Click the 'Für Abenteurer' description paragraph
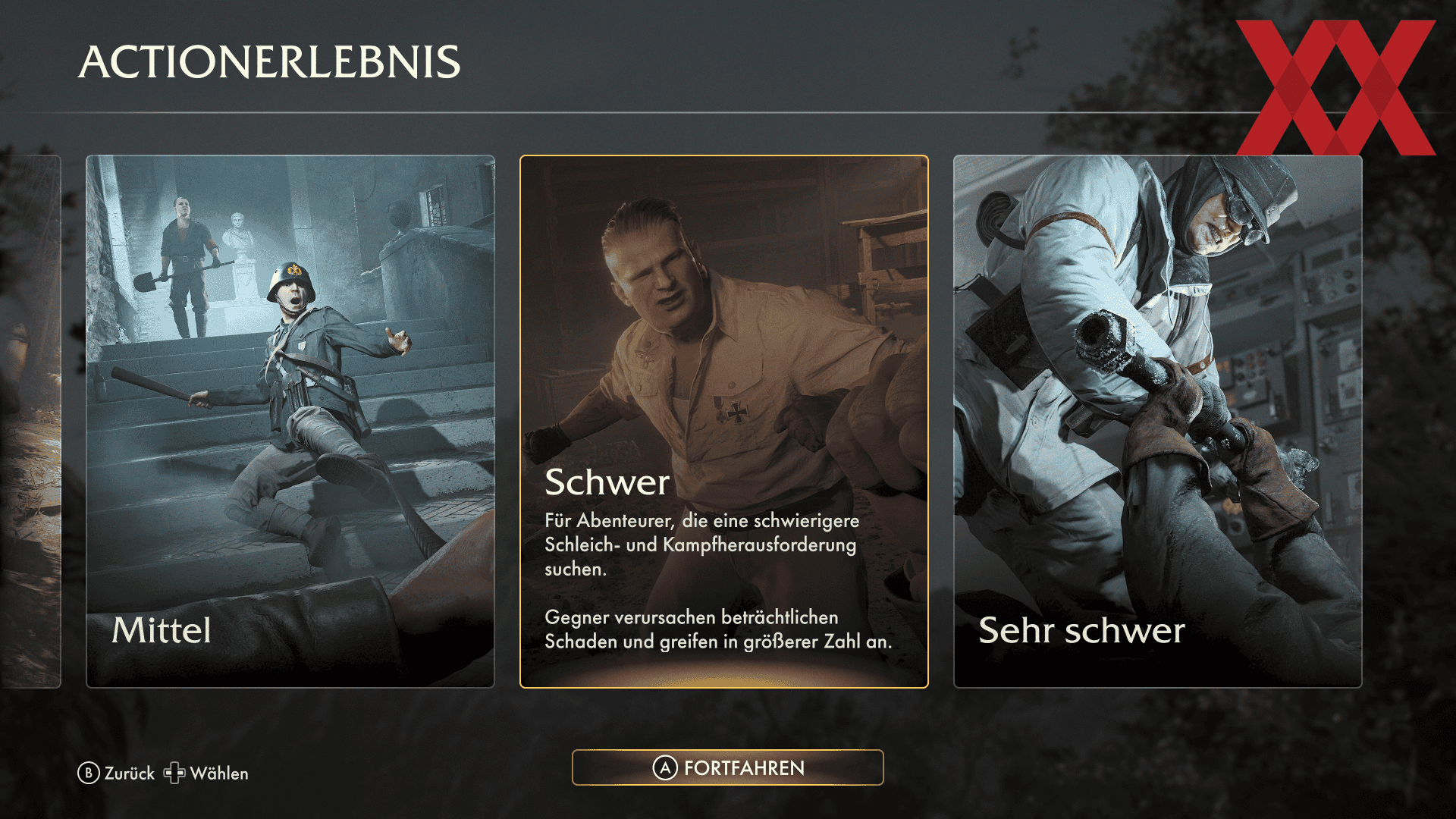This screenshot has width=1456, height=819. pyautogui.click(x=702, y=544)
